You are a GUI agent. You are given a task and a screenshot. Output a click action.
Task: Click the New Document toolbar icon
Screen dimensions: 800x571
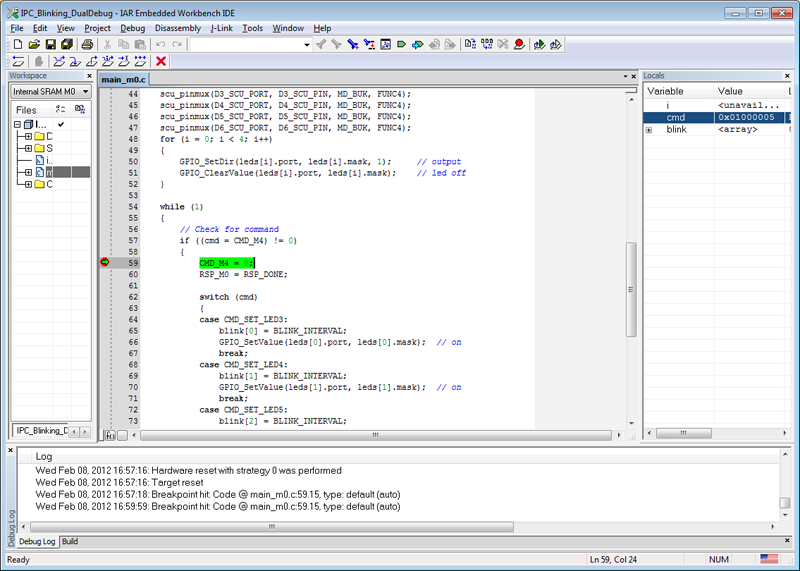pos(17,44)
